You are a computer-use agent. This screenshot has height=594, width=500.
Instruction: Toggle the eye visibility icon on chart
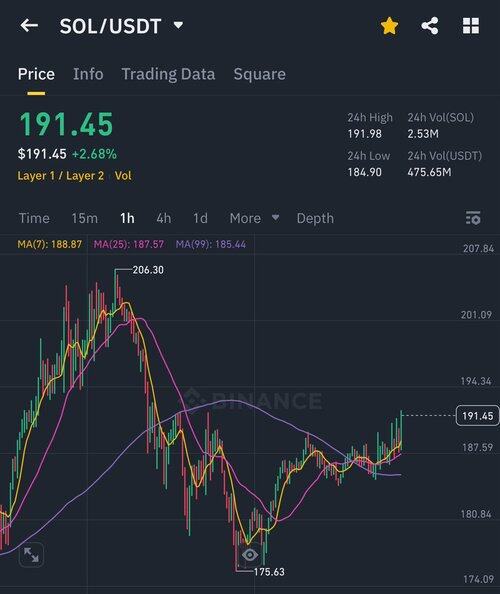click(x=250, y=555)
